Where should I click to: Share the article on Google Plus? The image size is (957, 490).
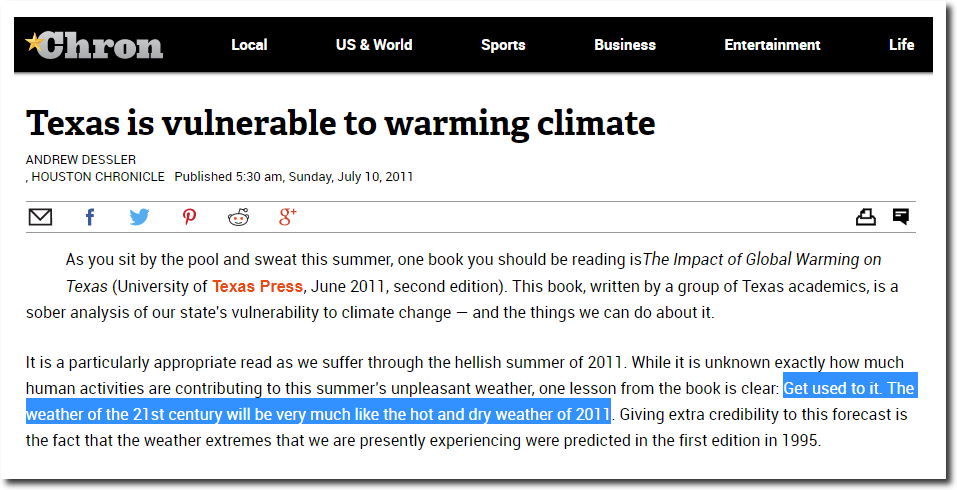[x=287, y=217]
